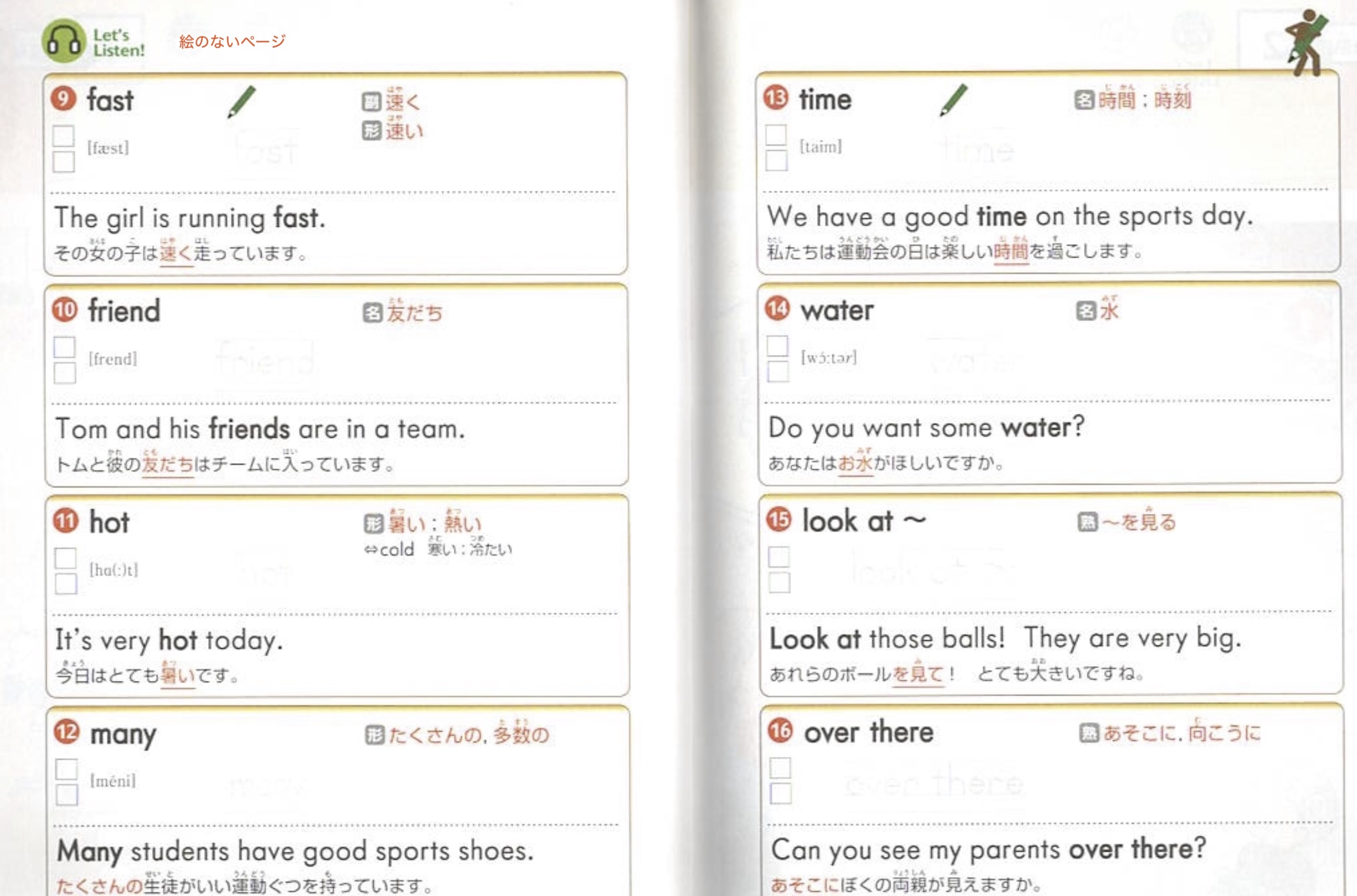This screenshot has width=1357, height=896.
Task: Click the 絵のないページ label
Action: [x=232, y=41]
